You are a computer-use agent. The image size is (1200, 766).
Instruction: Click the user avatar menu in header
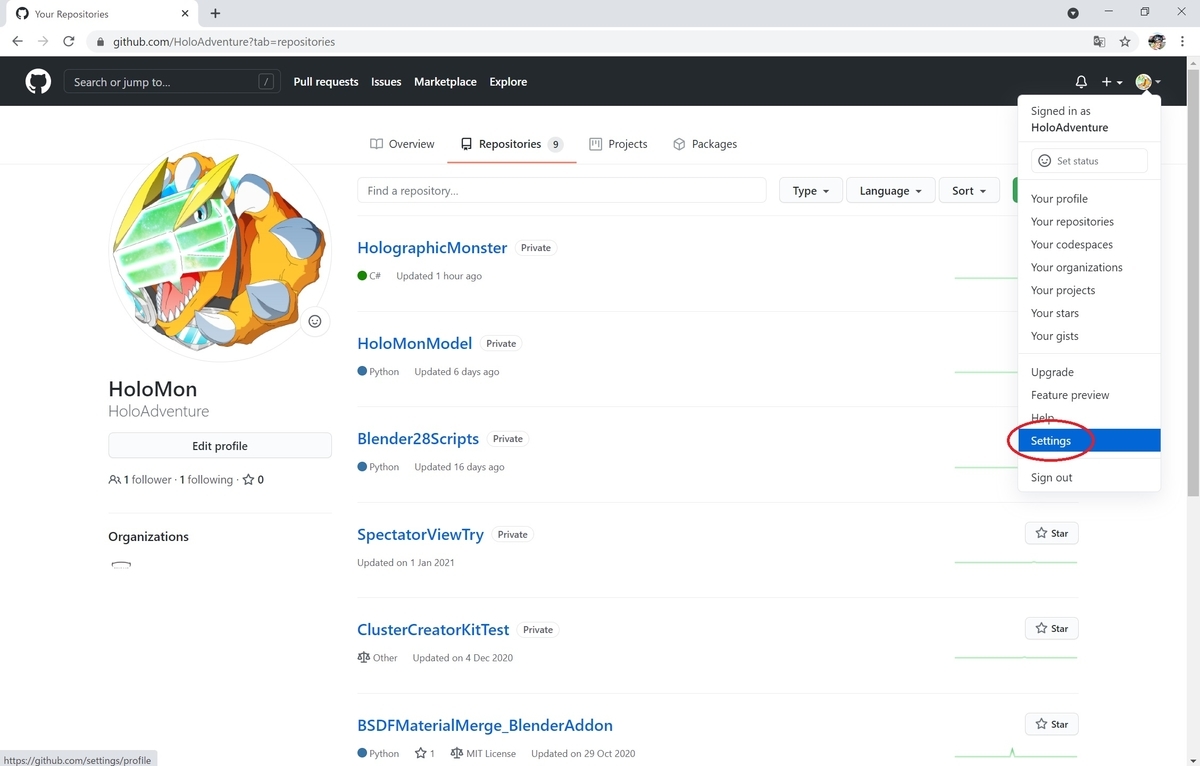[x=1148, y=82]
